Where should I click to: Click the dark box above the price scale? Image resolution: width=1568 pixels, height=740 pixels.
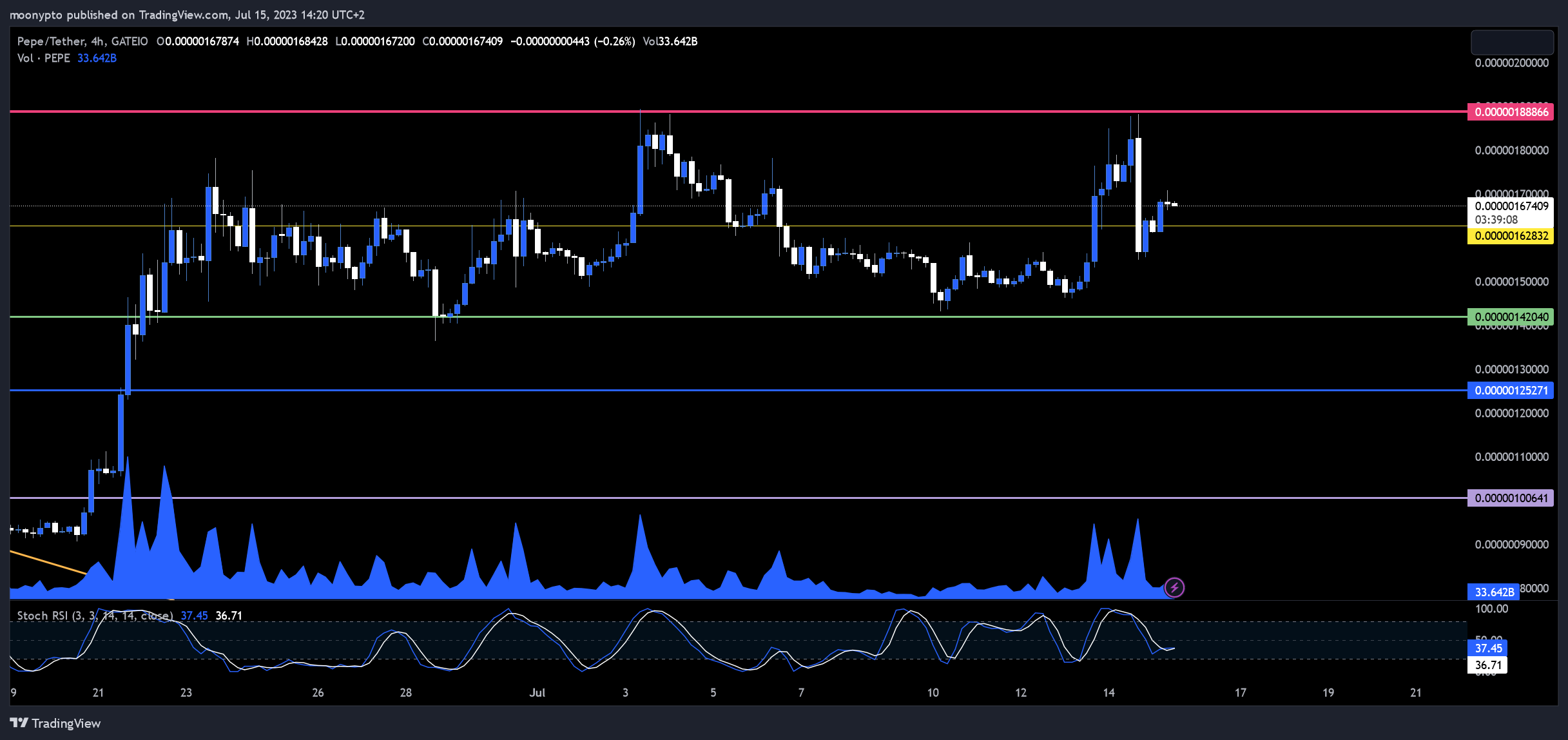1512,42
